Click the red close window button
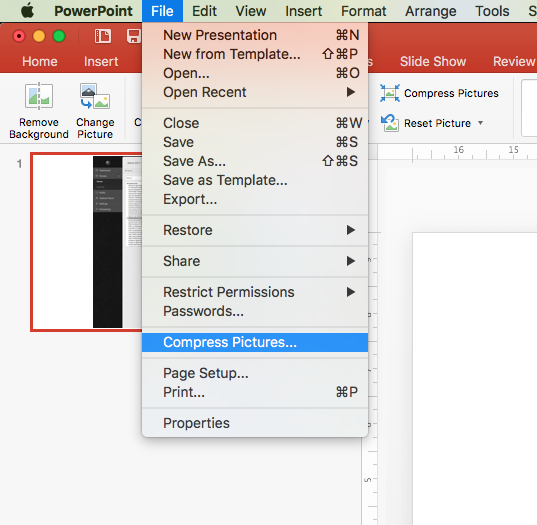The width and height of the screenshot is (537, 525). (19, 36)
